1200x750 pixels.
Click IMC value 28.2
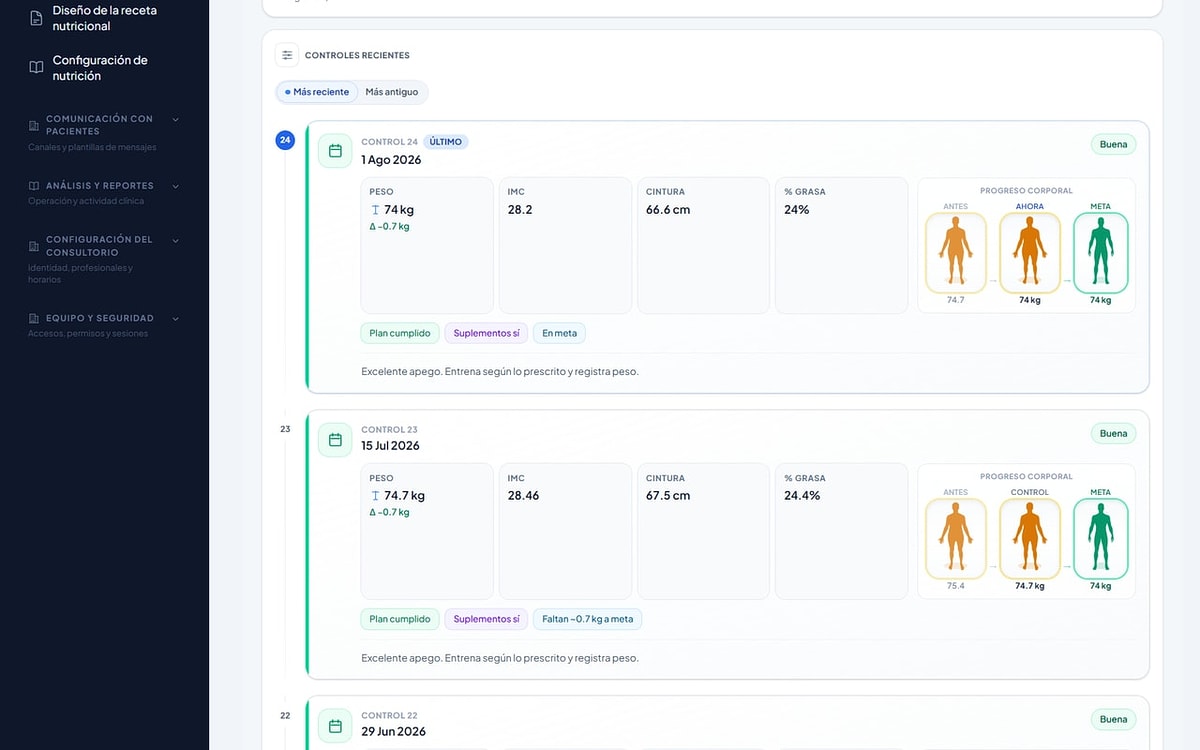click(x=520, y=210)
